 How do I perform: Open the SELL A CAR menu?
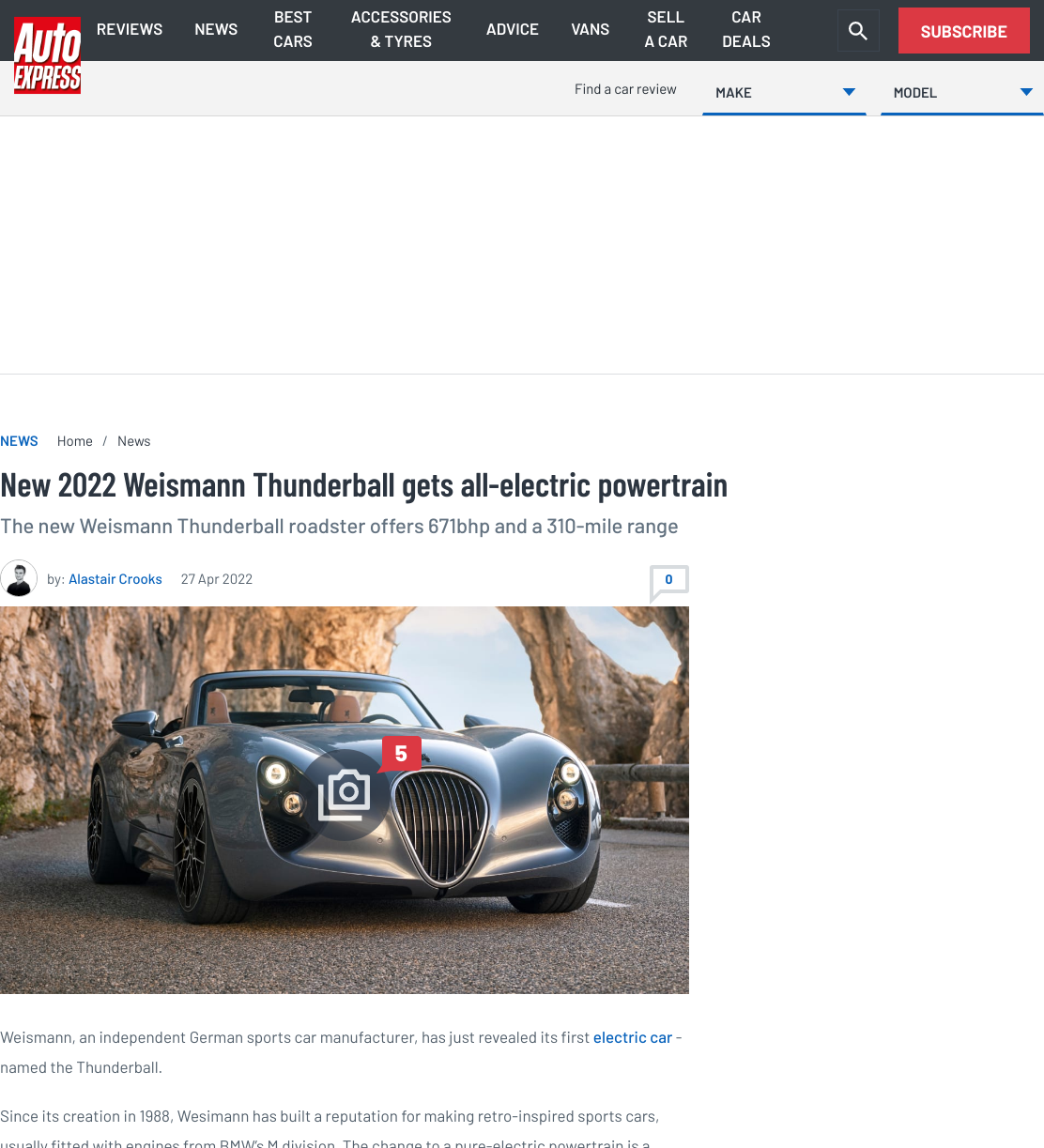point(666,29)
